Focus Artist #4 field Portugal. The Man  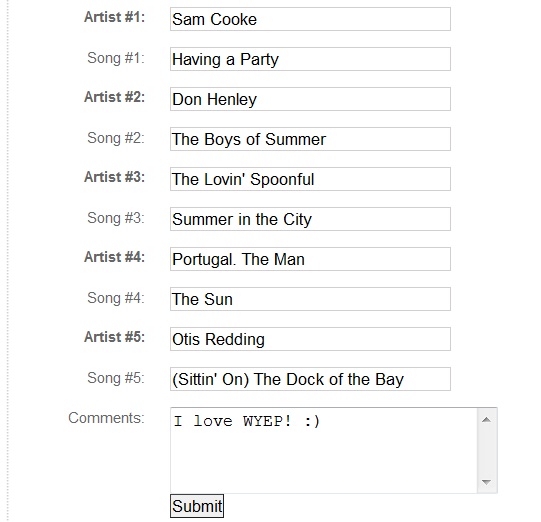(310, 259)
